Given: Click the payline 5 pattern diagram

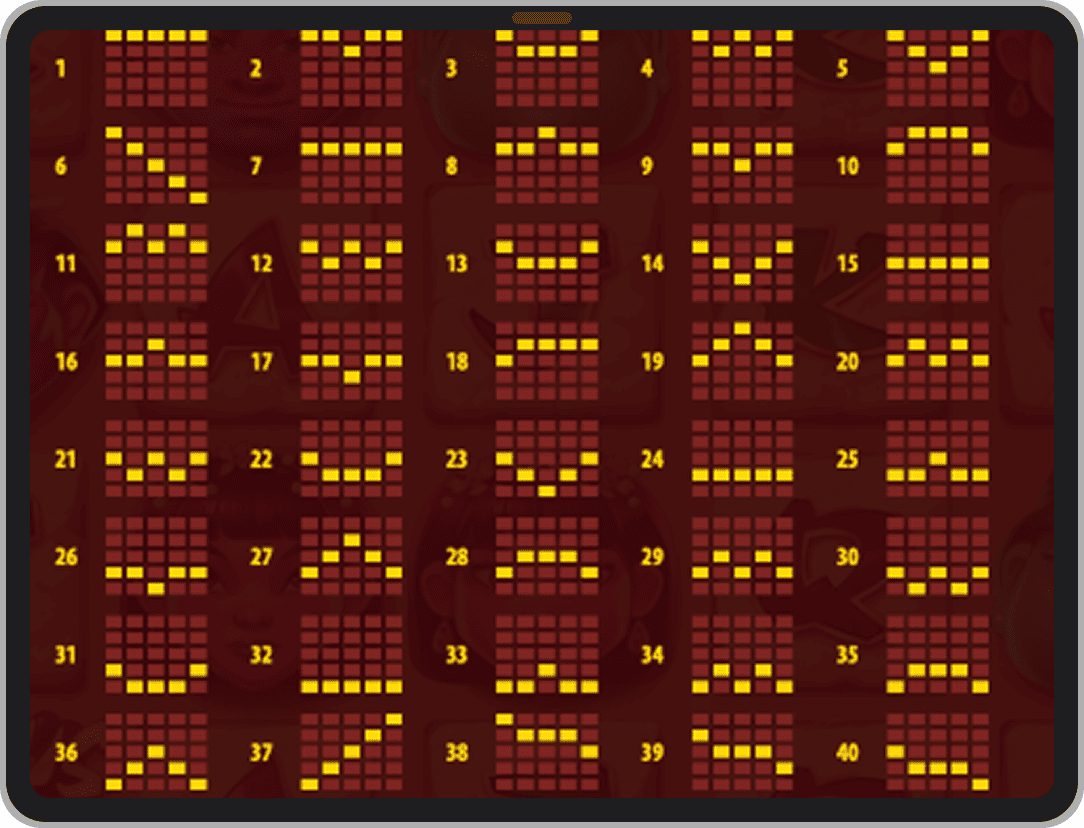Looking at the screenshot, I should coord(937,68).
